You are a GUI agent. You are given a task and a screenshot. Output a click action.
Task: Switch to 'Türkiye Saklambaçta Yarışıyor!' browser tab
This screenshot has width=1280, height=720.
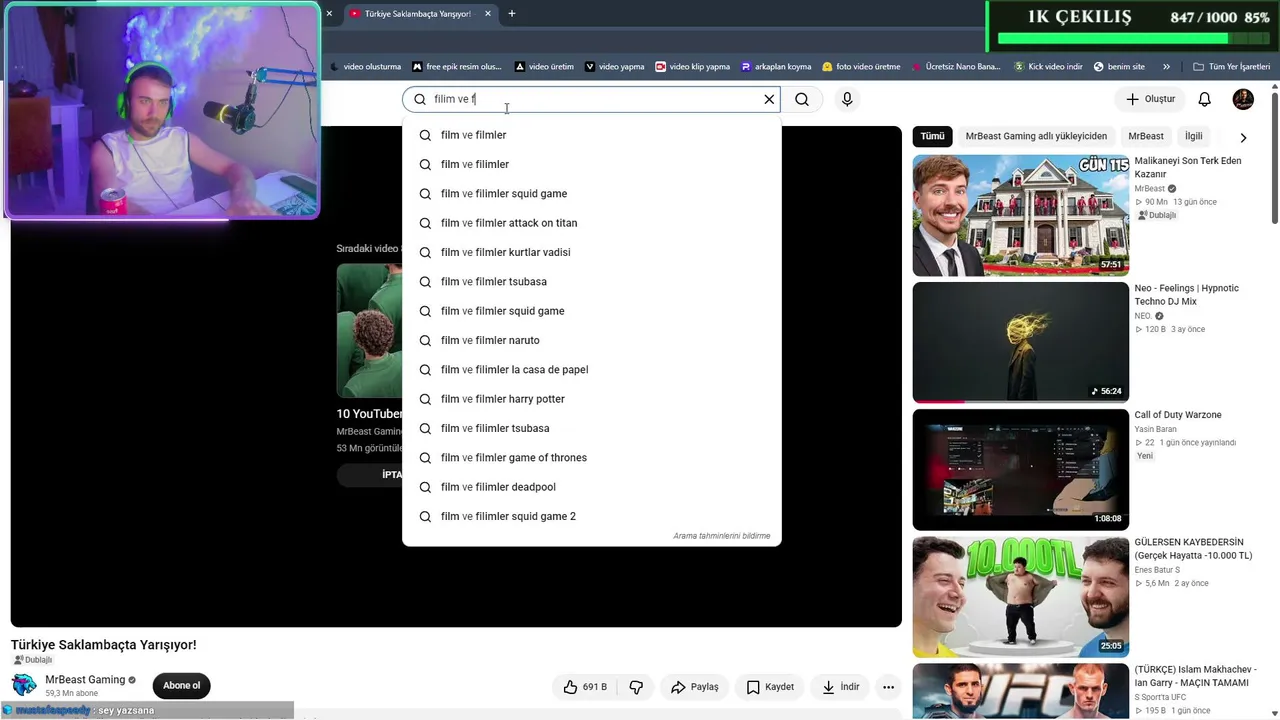420,14
